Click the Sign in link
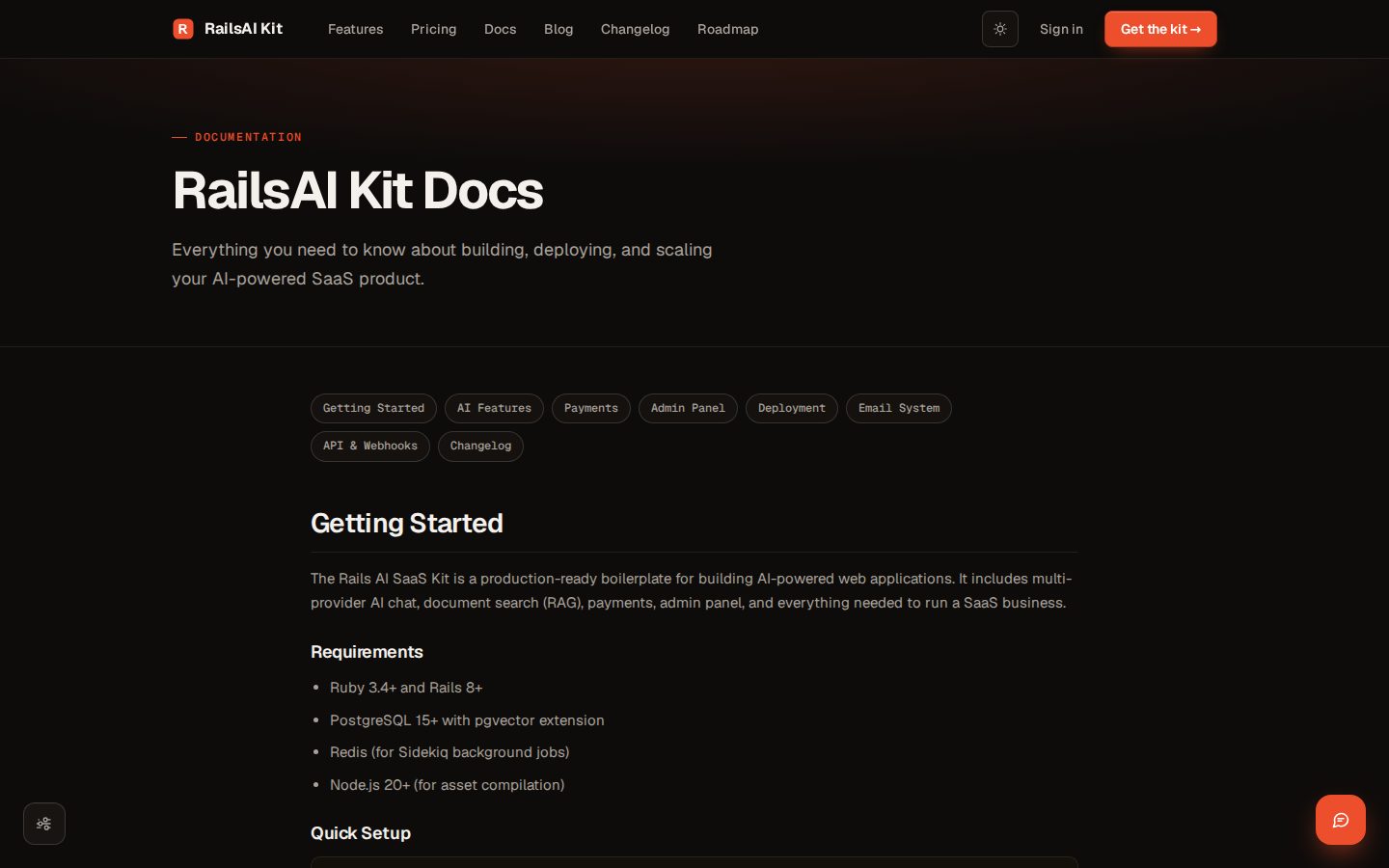The height and width of the screenshot is (868, 1389). coord(1061,29)
